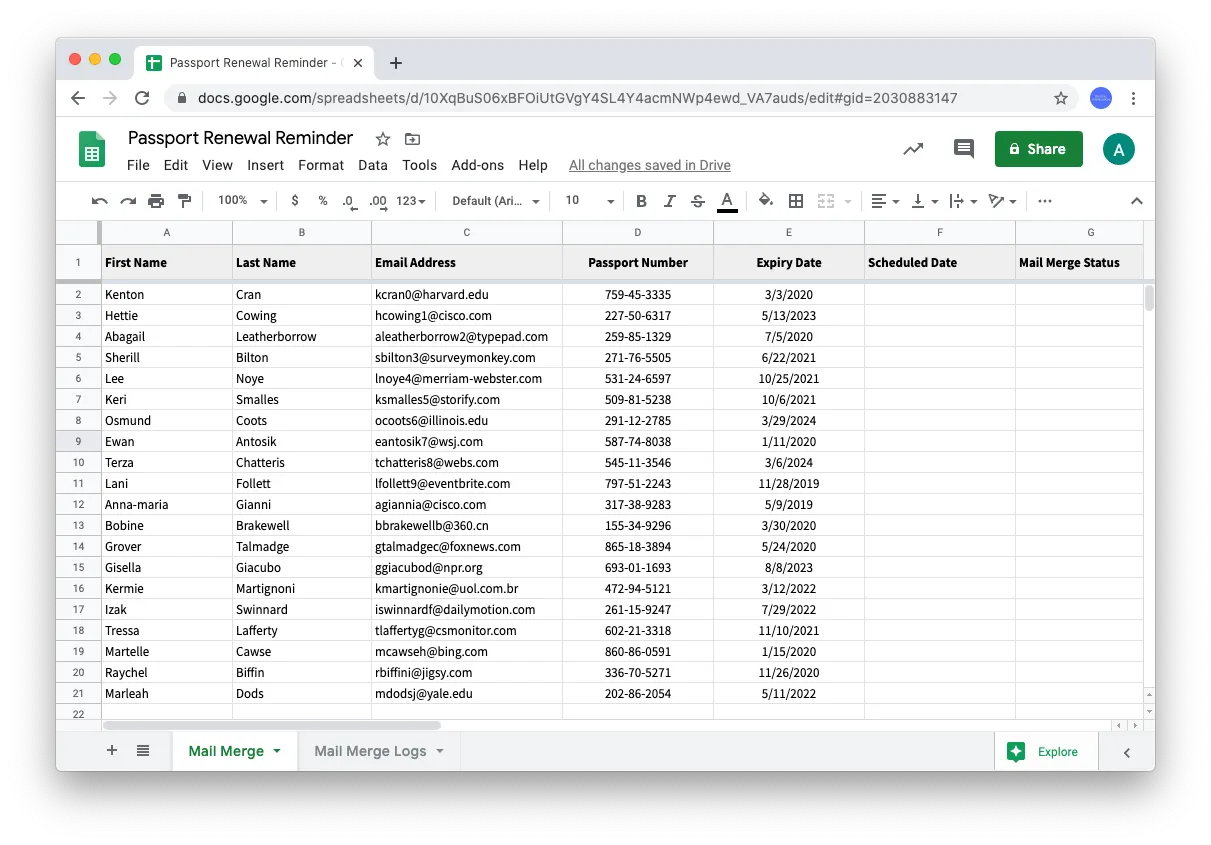Screen dimensions: 1211x845
Task: Open the zoom 100% dropdown
Action: [x=243, y=201]
